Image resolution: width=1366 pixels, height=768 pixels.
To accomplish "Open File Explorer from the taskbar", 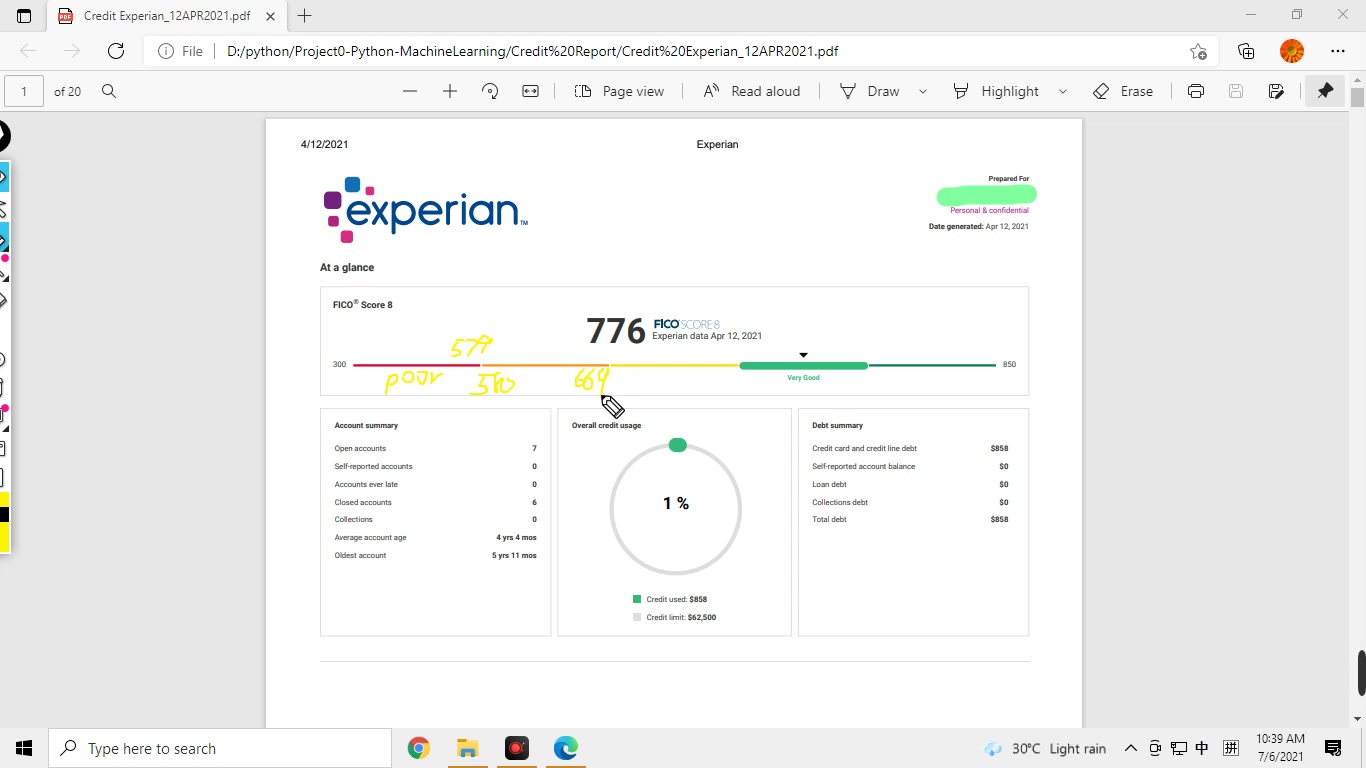I will point(468,748).
